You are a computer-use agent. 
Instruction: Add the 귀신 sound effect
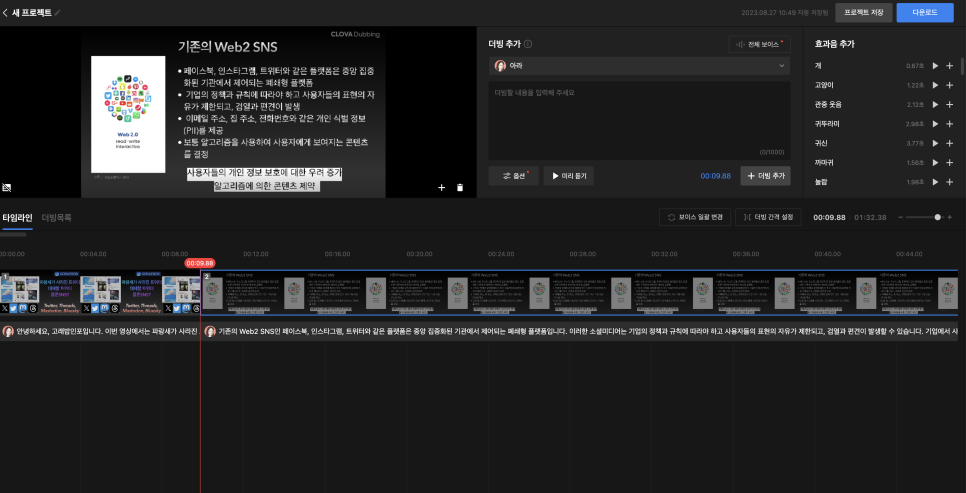949,143
